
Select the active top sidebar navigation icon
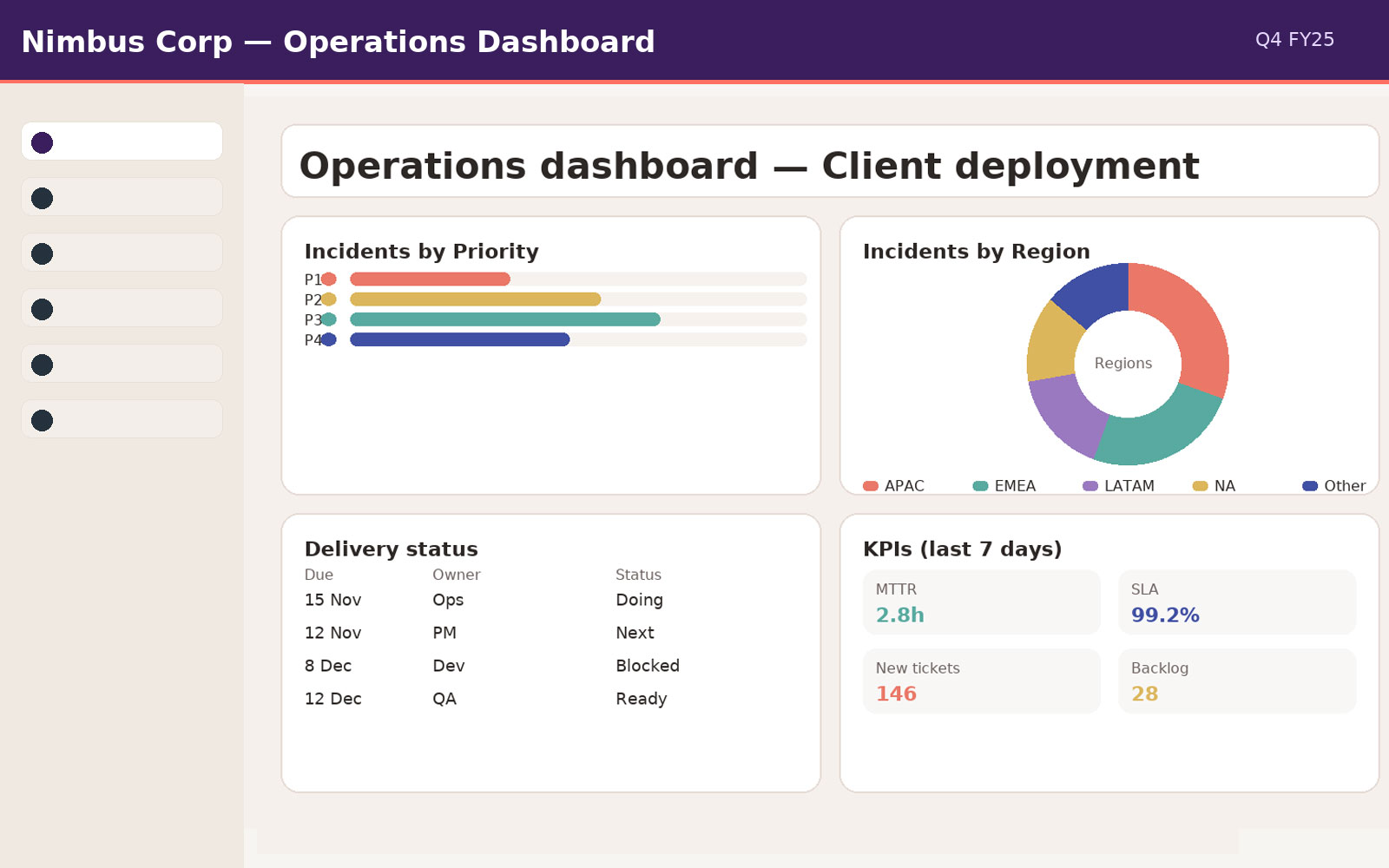(42, 141)
